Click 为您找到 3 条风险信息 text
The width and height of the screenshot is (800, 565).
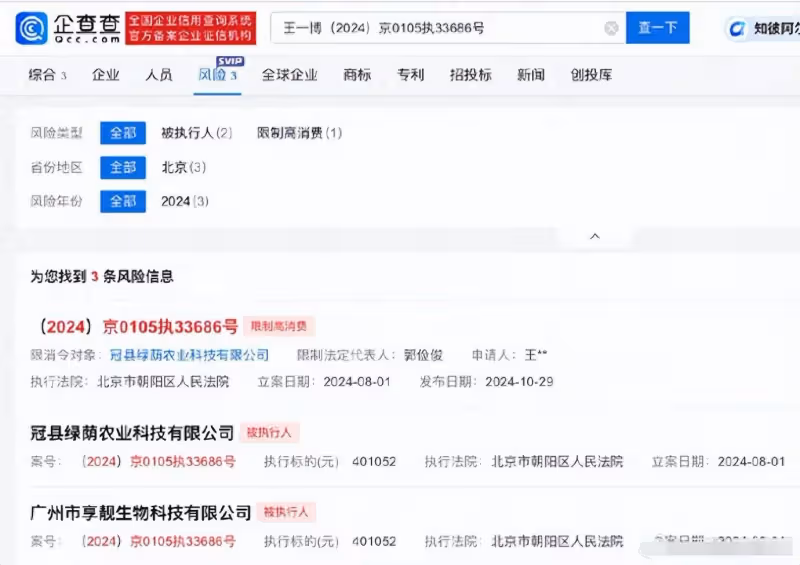(x=102, y=277)
